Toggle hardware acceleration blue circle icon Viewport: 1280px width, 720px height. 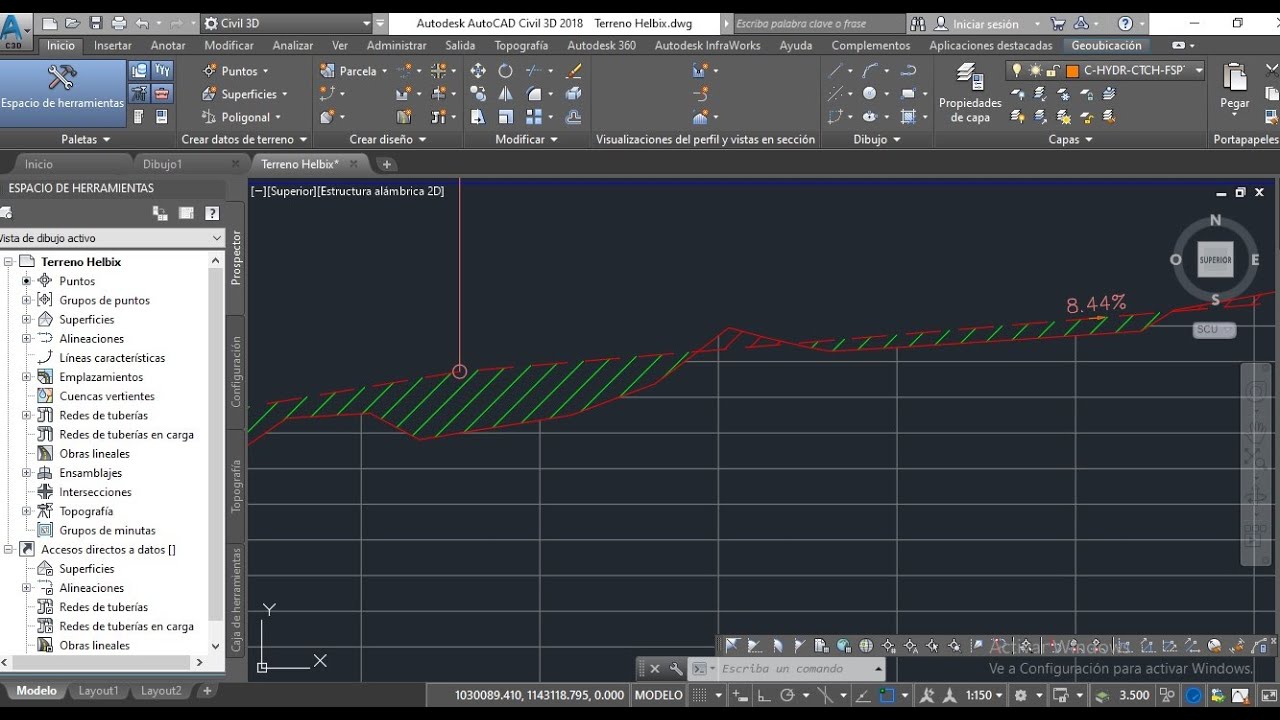[1193, 695]
